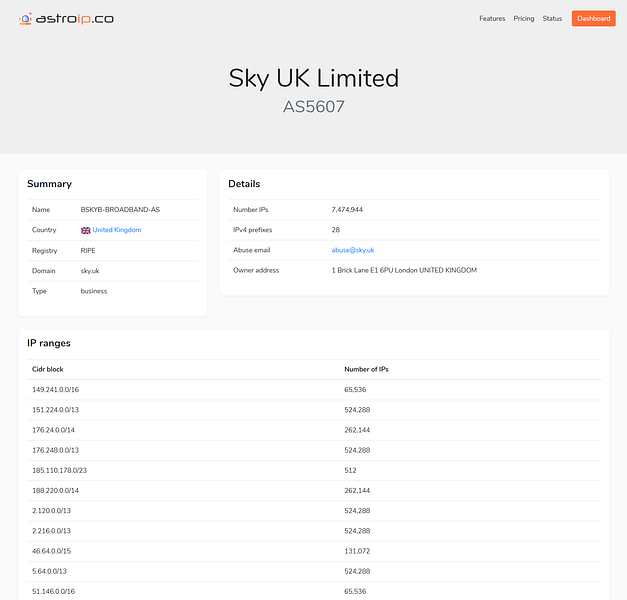This screenshot has width=627, height=600.
Task: Open the Pricing page
Action: (523, 18)
